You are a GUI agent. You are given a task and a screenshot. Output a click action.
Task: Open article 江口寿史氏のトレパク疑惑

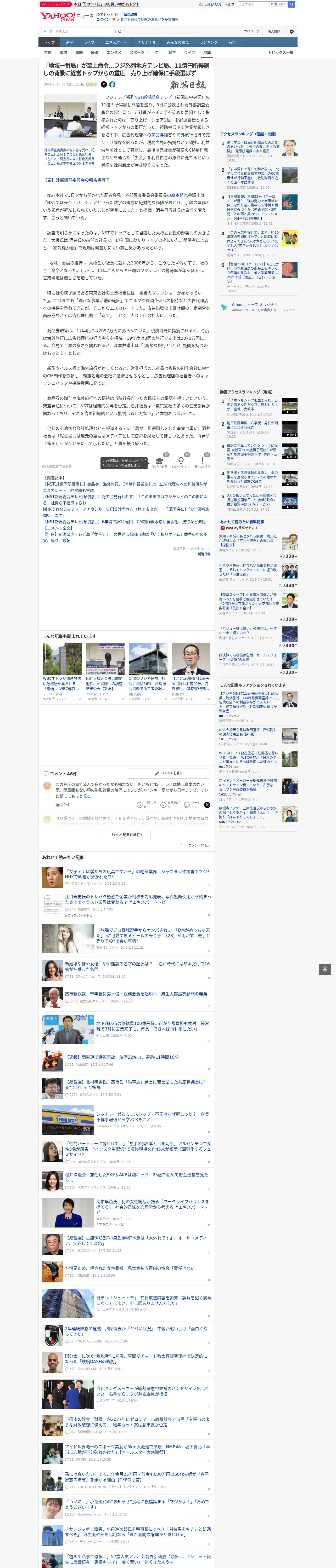(x=138, y=899)
